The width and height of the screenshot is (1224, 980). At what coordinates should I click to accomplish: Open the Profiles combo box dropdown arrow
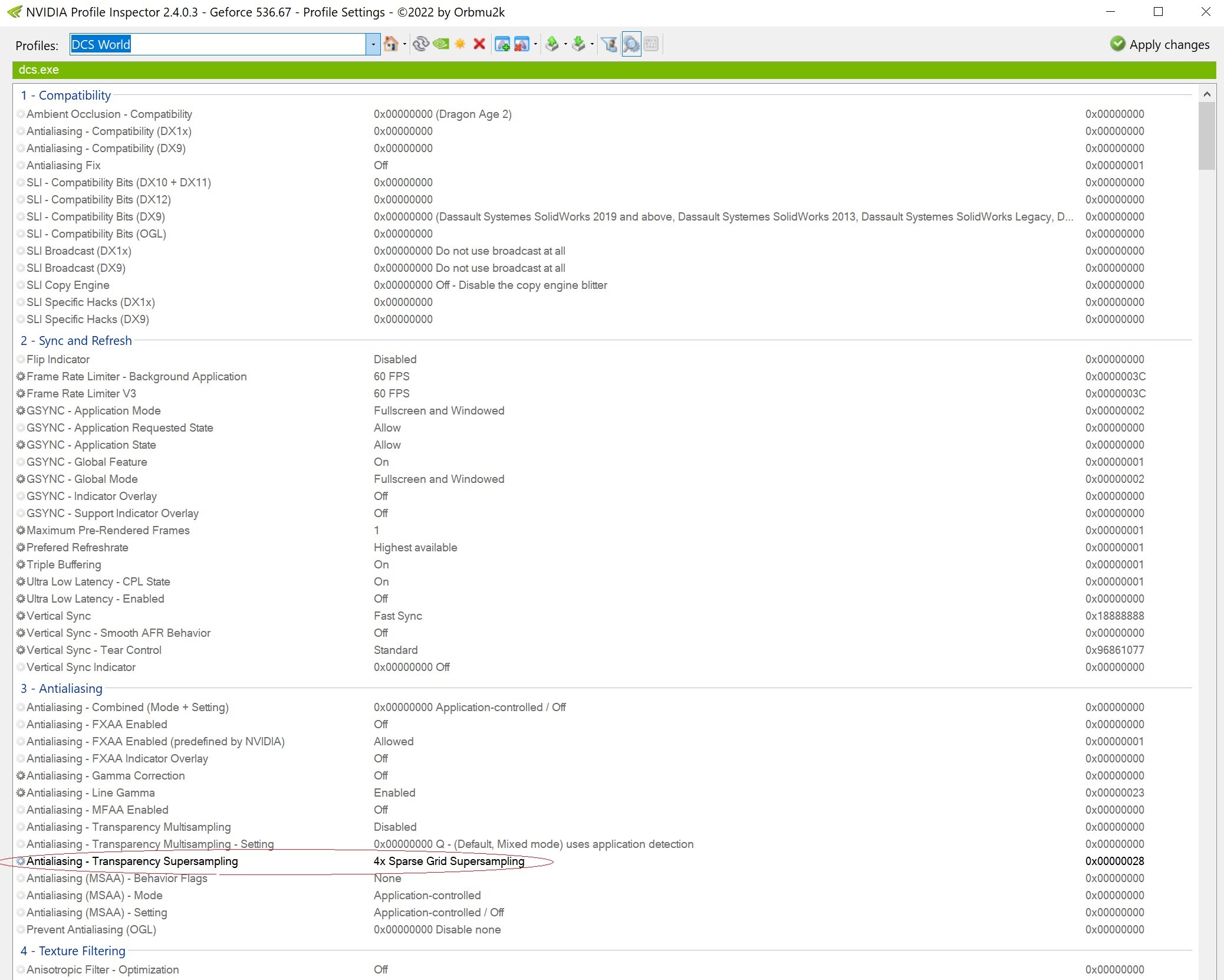pyautogui.click(x=373, y=44)
